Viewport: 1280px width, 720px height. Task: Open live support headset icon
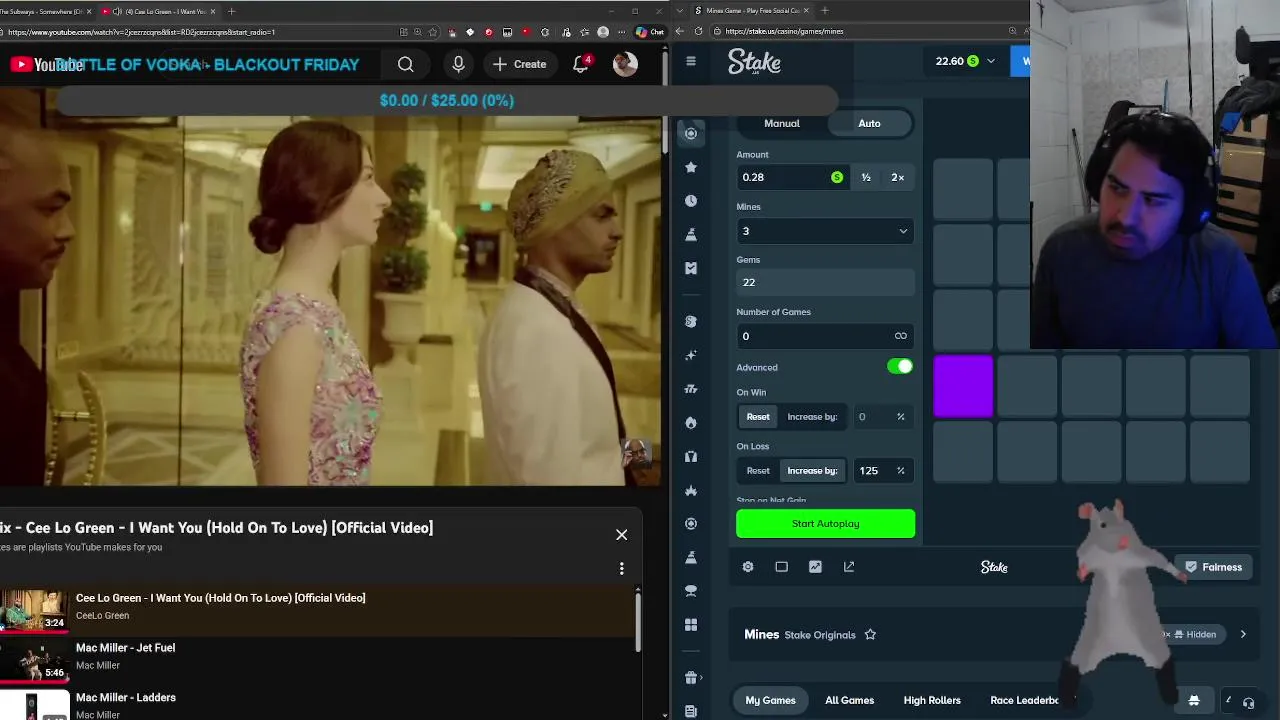[1248, 702]
